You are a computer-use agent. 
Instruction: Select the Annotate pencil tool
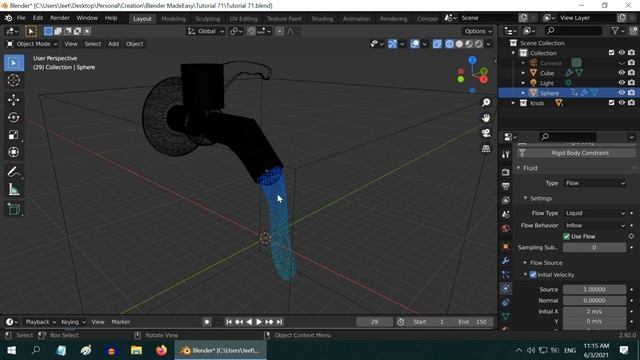(x=13, y=172)
